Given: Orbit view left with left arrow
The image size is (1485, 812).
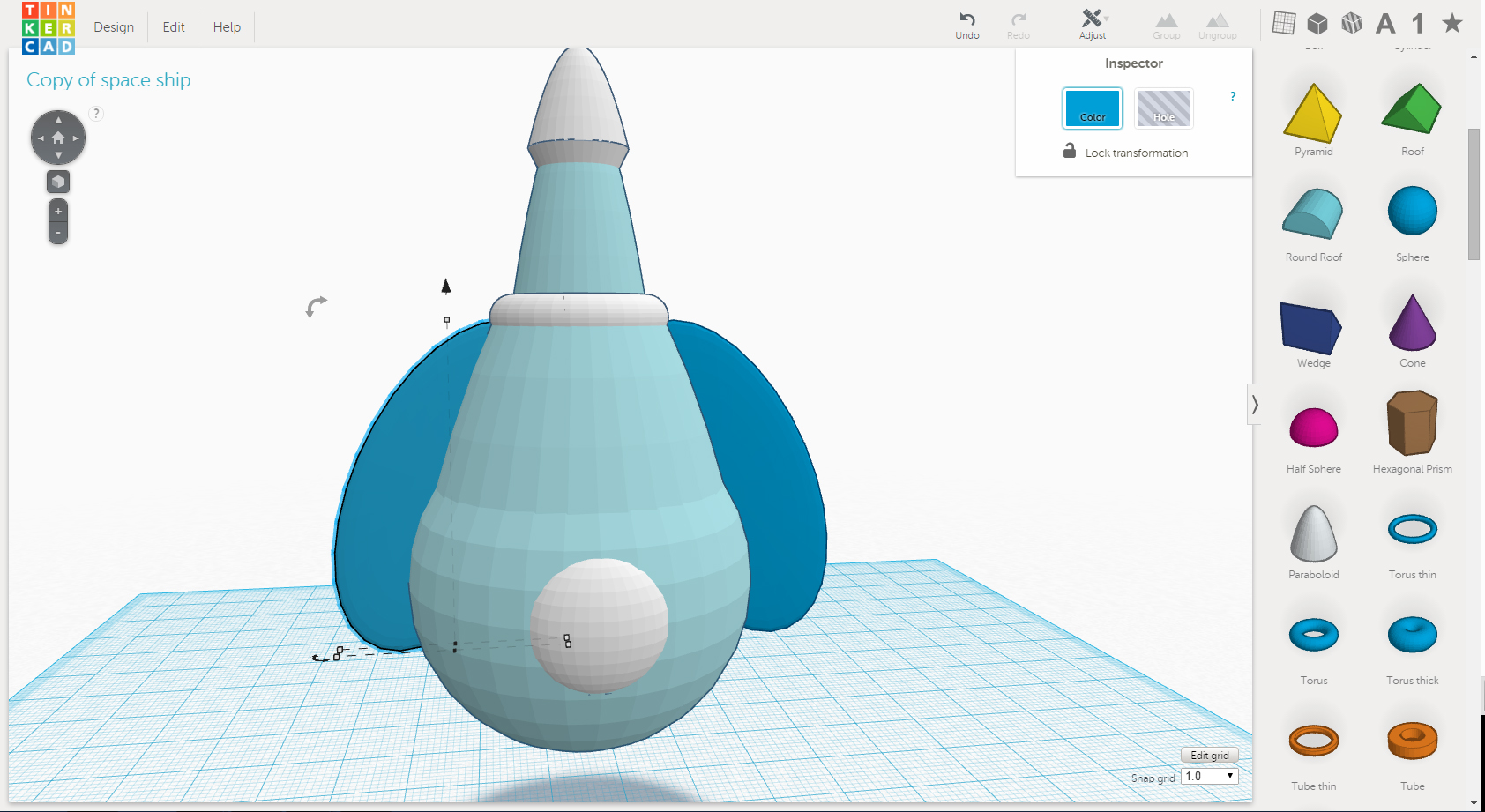Looking at the screenshot, I should (40, 138).
